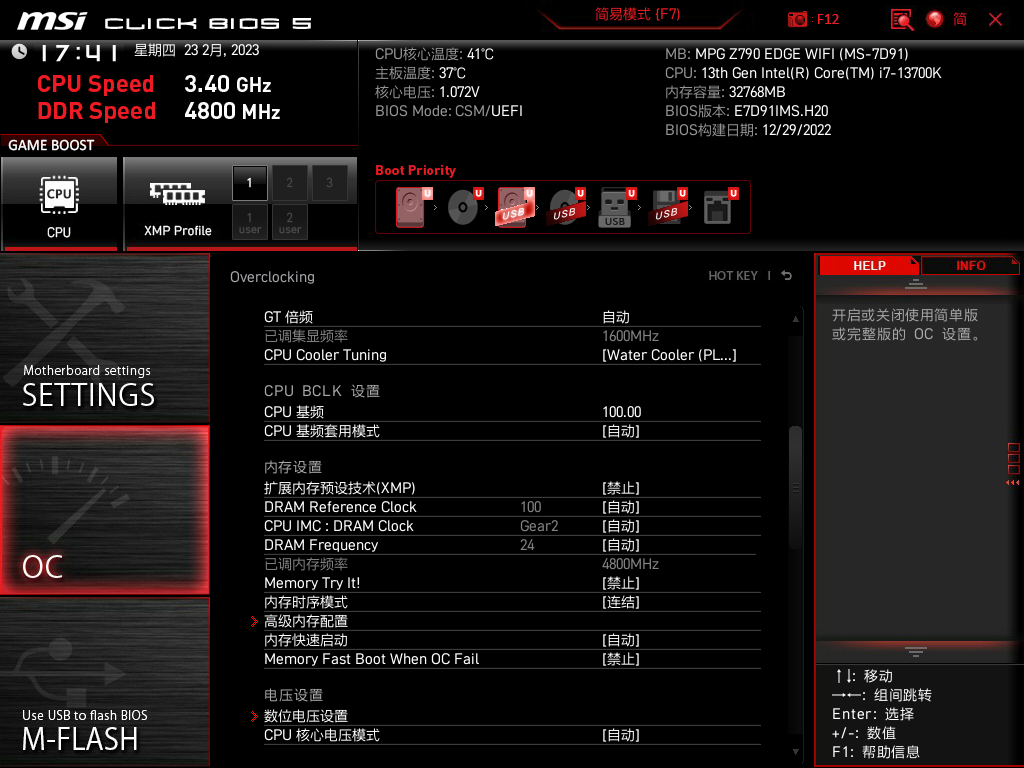Click the grip handle below the help text
Viewport: 1024px width, 768px height.
pos(916,652)
